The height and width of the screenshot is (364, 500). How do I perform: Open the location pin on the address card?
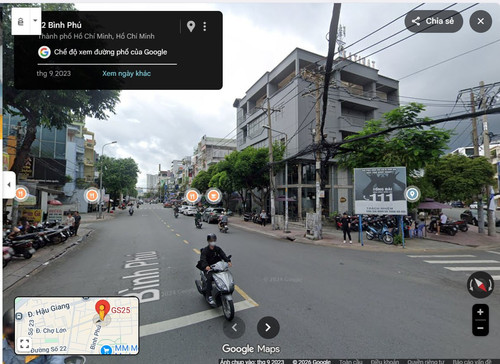pyautogui.click(x=191, y=26)
